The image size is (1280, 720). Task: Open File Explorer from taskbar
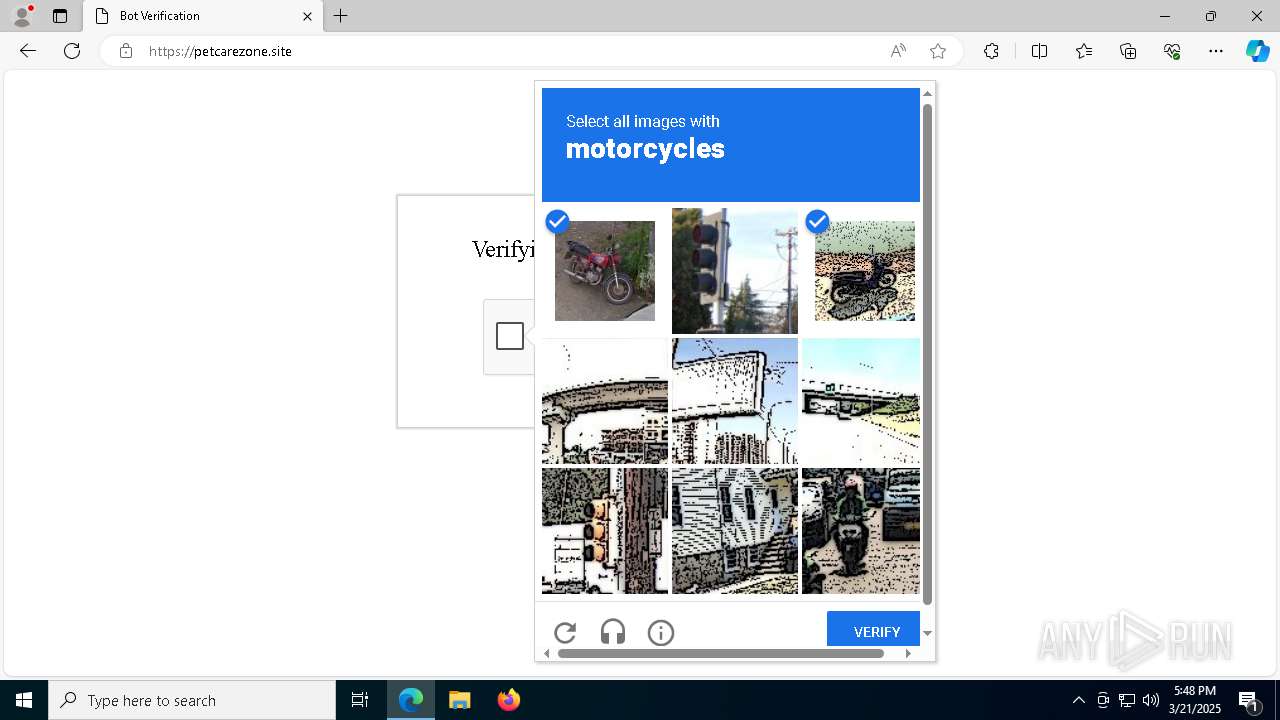click(460, 700)
